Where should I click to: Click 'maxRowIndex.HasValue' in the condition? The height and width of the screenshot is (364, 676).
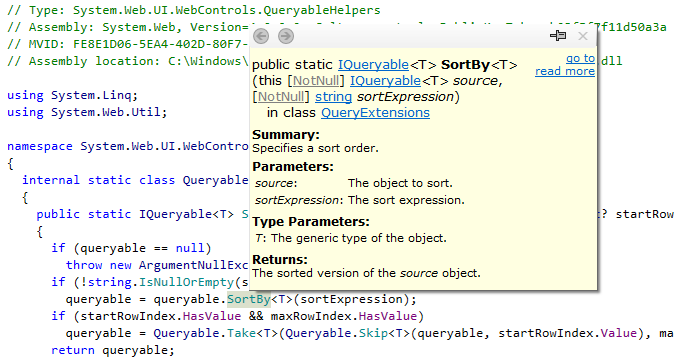[x=344, y=316]
